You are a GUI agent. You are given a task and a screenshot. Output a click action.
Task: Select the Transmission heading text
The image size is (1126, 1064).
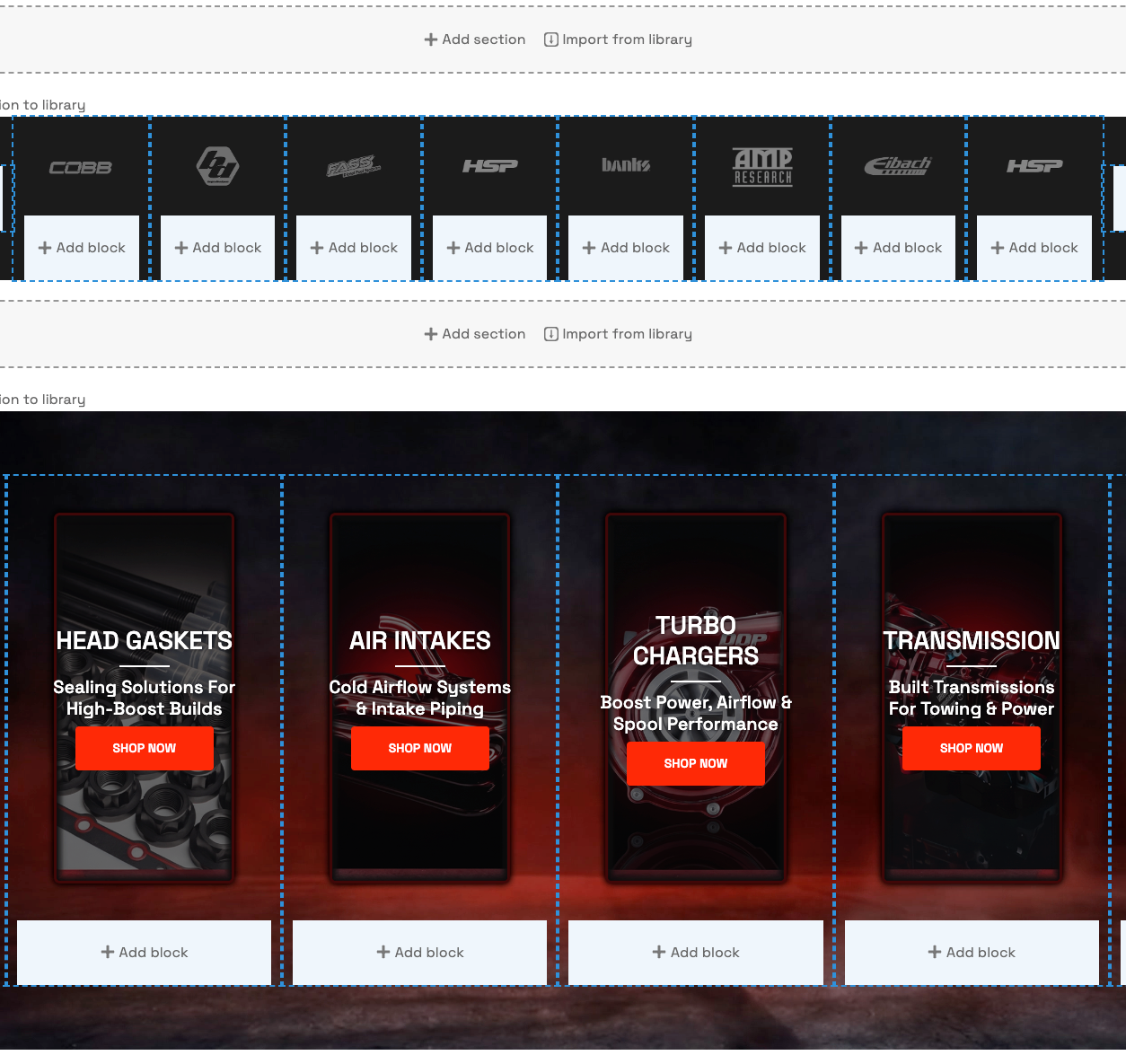pyautogui.click(x=972, y=640)
